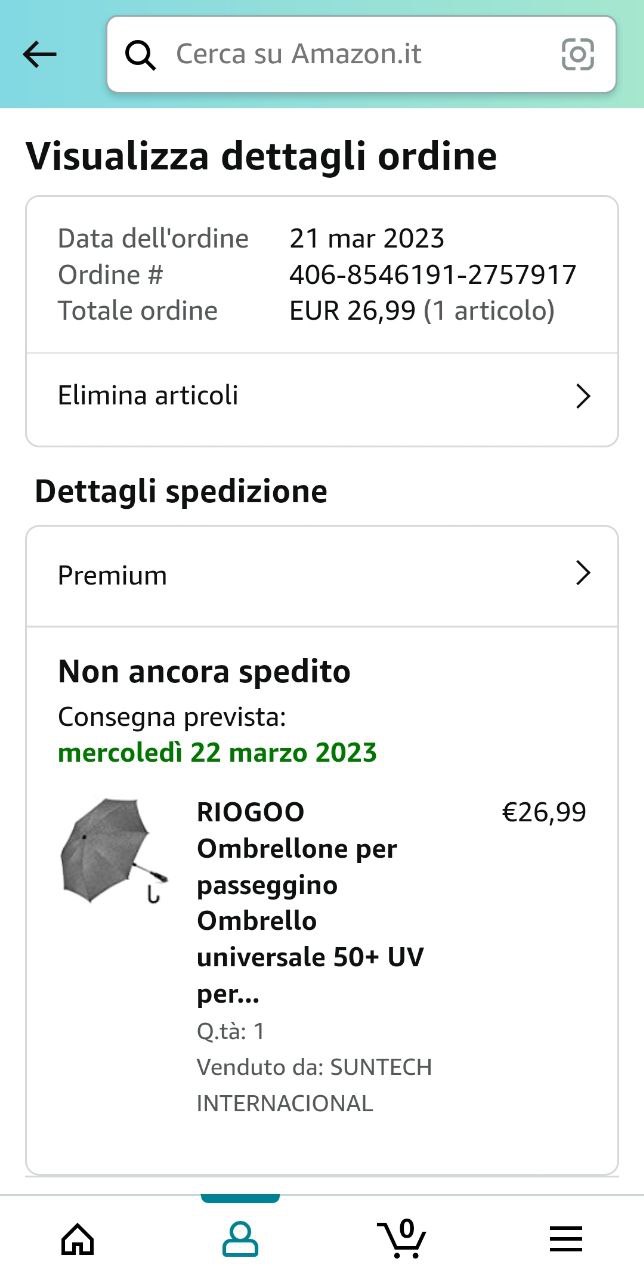Image resolution: width=644 pixels, height=1280 pixels.
Task: Open the umbrella product thumbnail
Action: click(x=112, y=851)
